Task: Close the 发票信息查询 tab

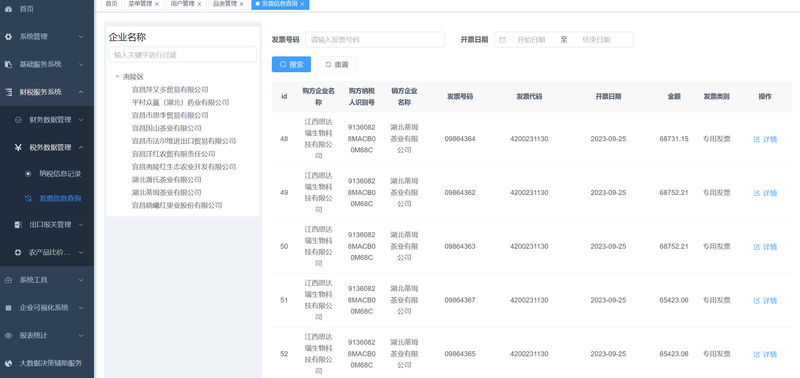Action: pos(302,4)
